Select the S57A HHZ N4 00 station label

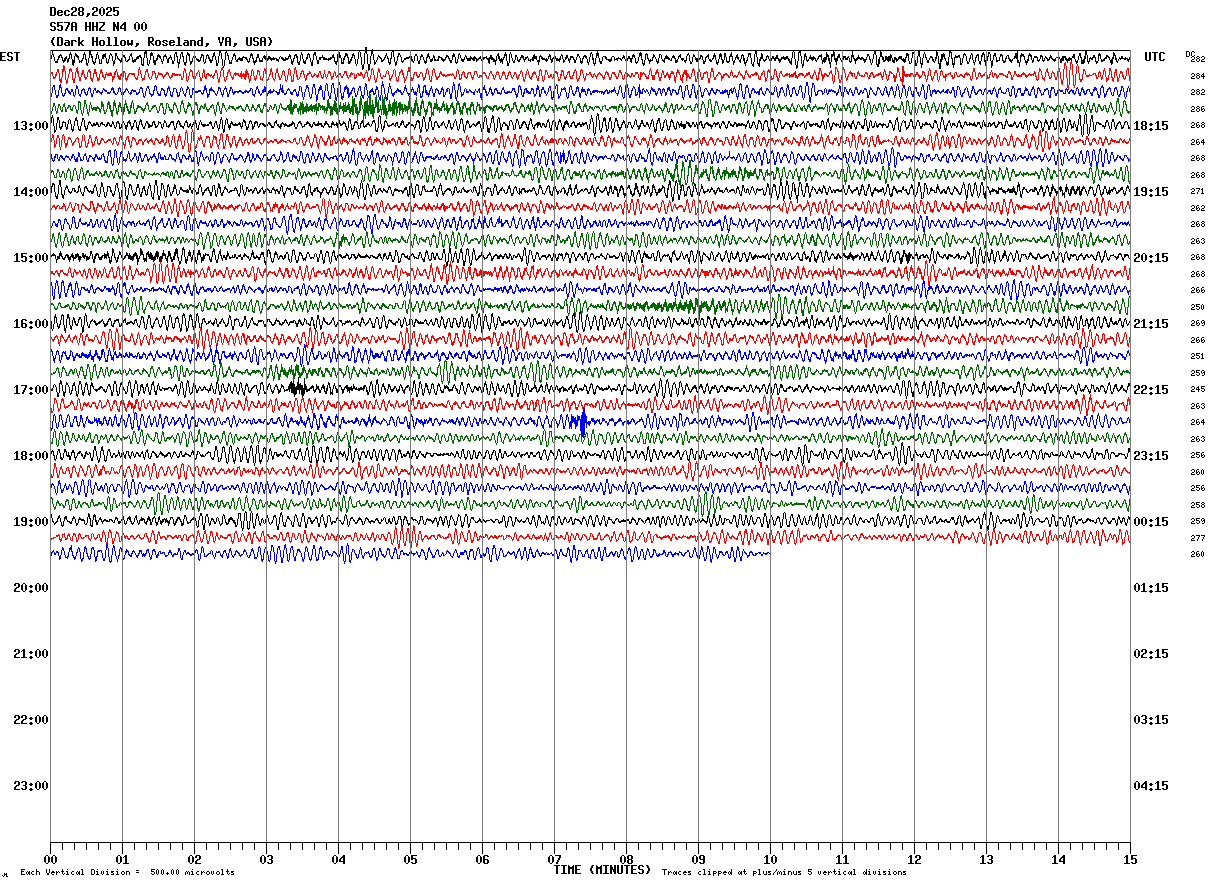click(x=98, y=27)
